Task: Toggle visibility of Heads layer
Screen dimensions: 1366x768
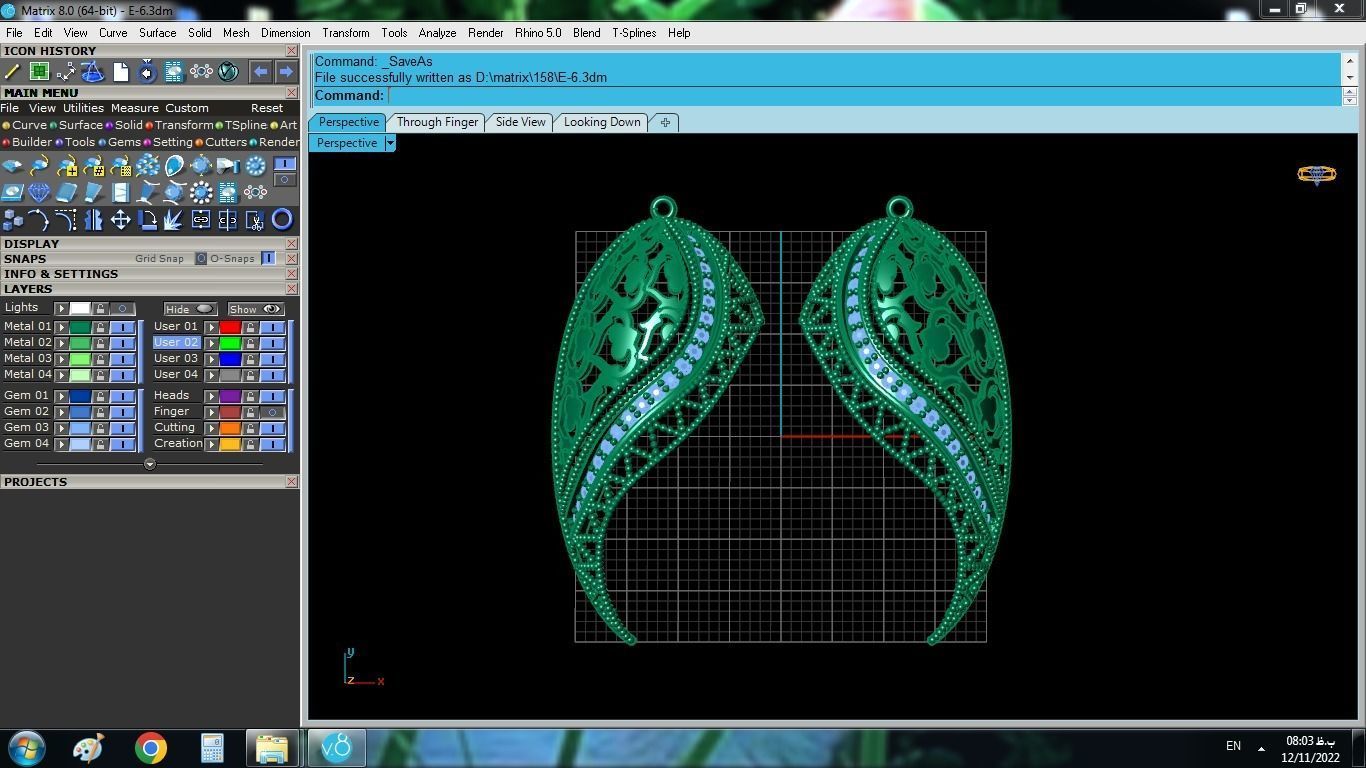Action: (272, 396)
